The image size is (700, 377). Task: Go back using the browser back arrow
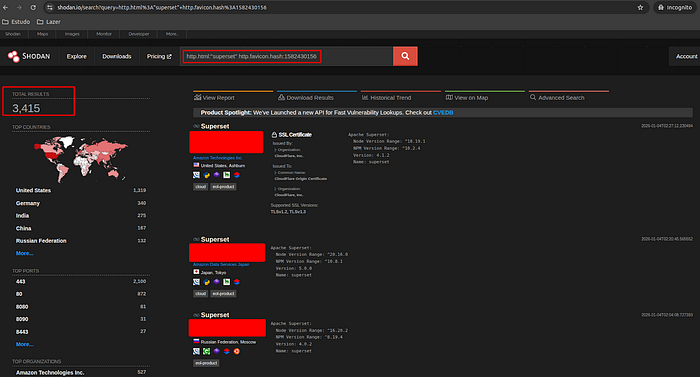click(x=5, y=8)
